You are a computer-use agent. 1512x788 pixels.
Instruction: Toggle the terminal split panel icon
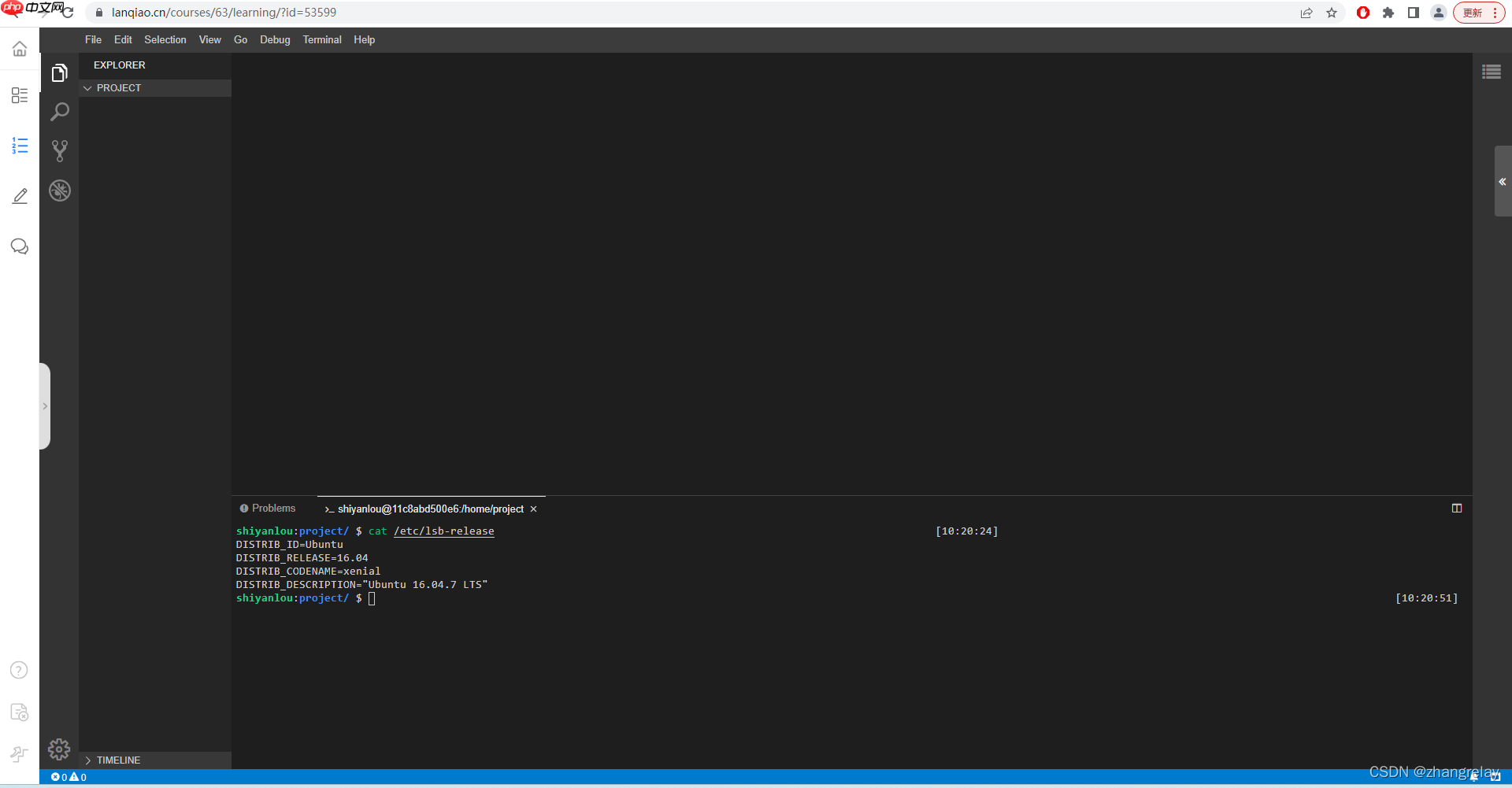(1457, 509)
